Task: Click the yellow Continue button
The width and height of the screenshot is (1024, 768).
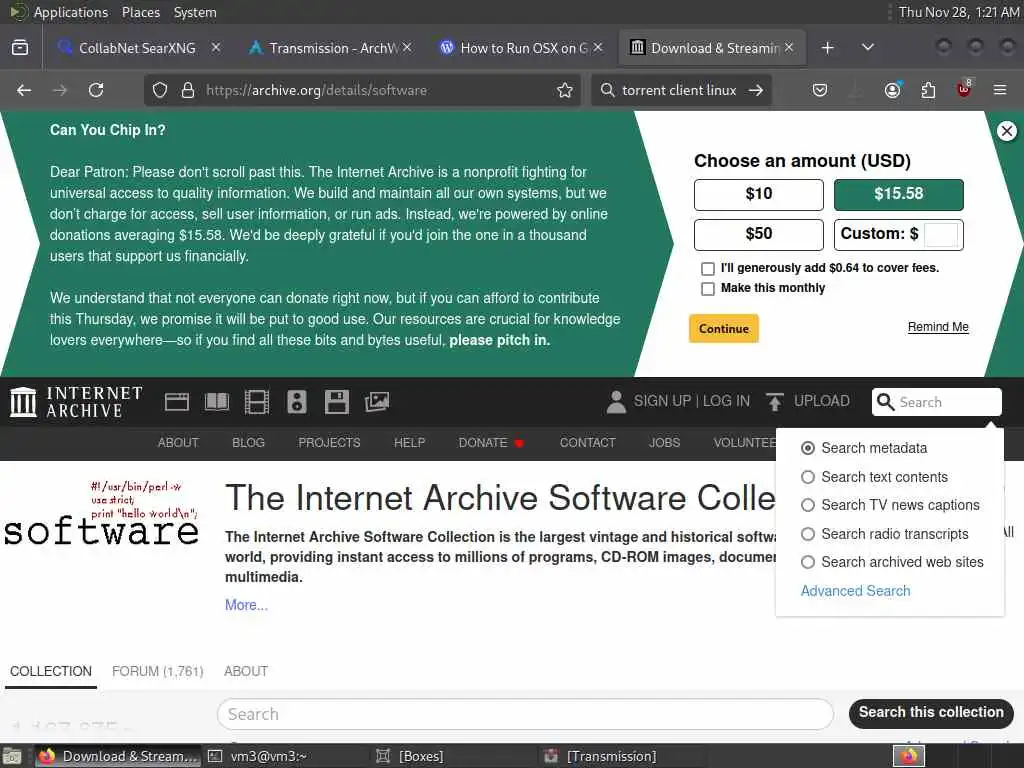Action: [724, 328]
